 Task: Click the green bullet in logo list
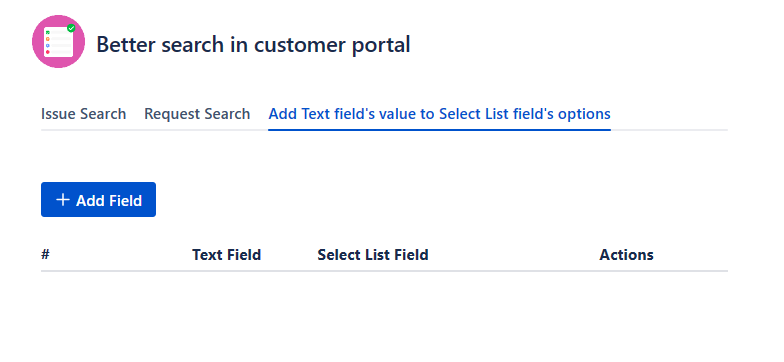tap(48, 32)
